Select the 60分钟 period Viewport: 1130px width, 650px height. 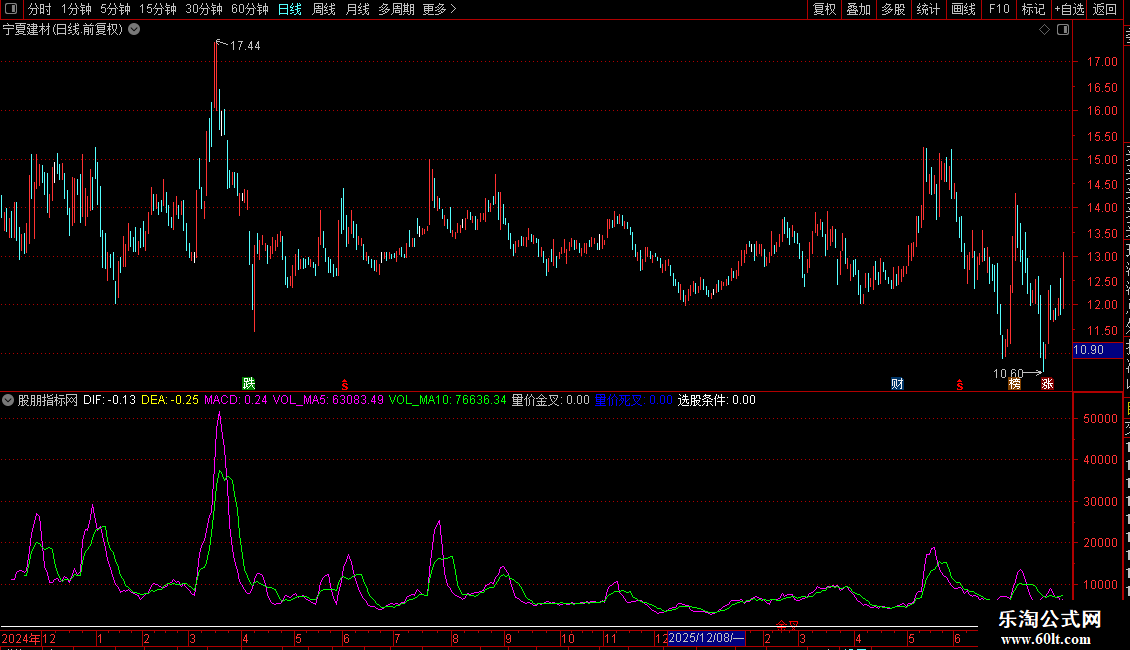[250, 9]
